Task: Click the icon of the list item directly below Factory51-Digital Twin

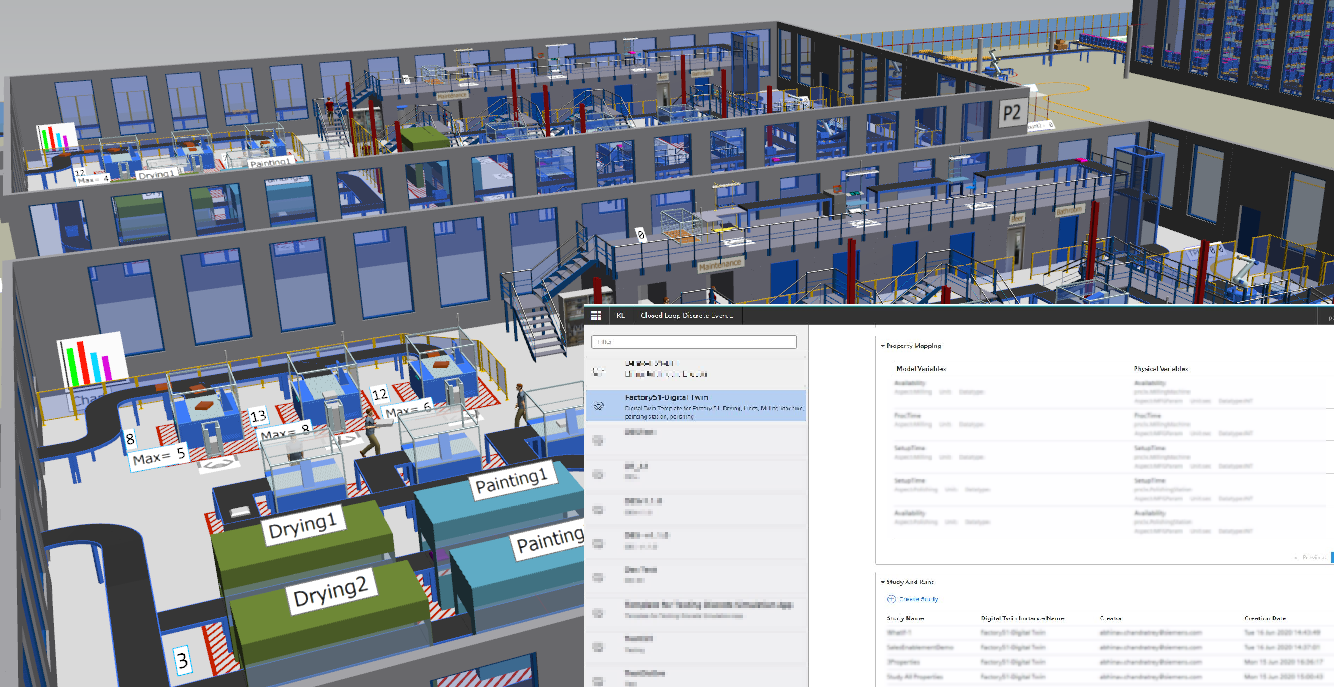Action: pos(599,440)
